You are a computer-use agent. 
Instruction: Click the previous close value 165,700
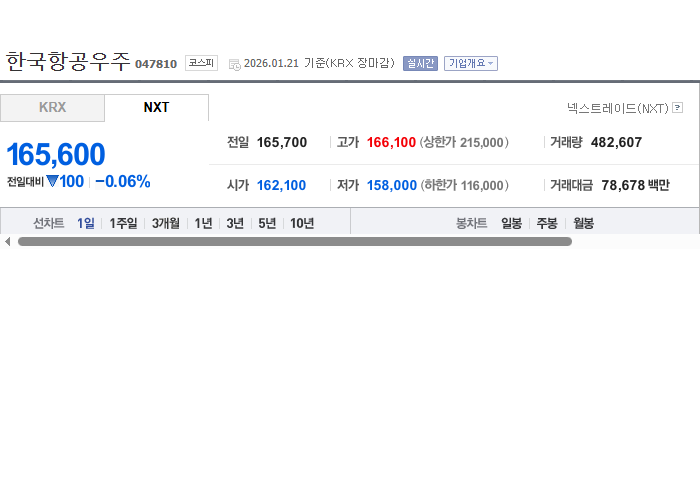pos(282,142)
